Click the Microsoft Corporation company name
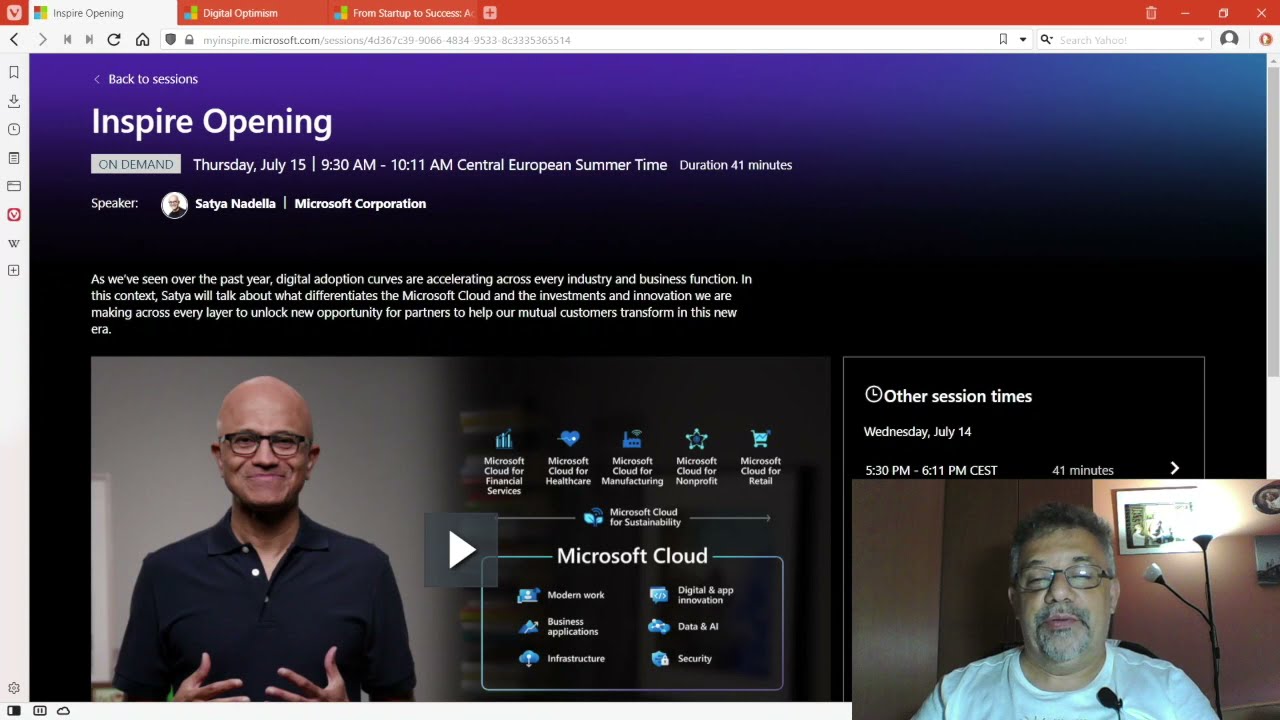 360,203
